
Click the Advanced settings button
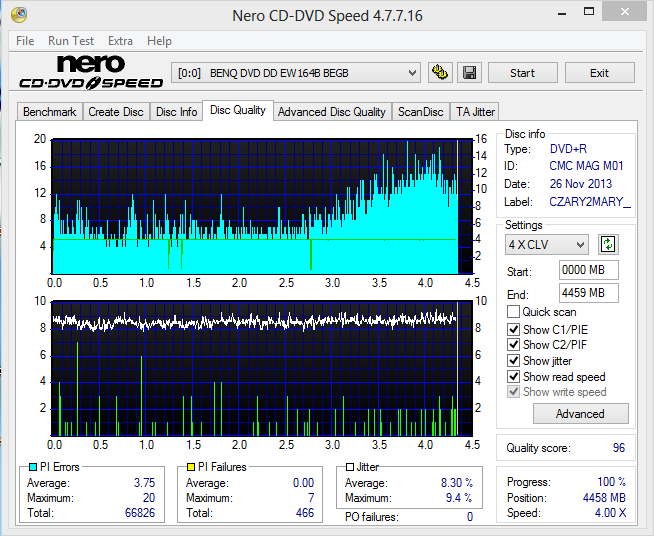tap(581, 413)
